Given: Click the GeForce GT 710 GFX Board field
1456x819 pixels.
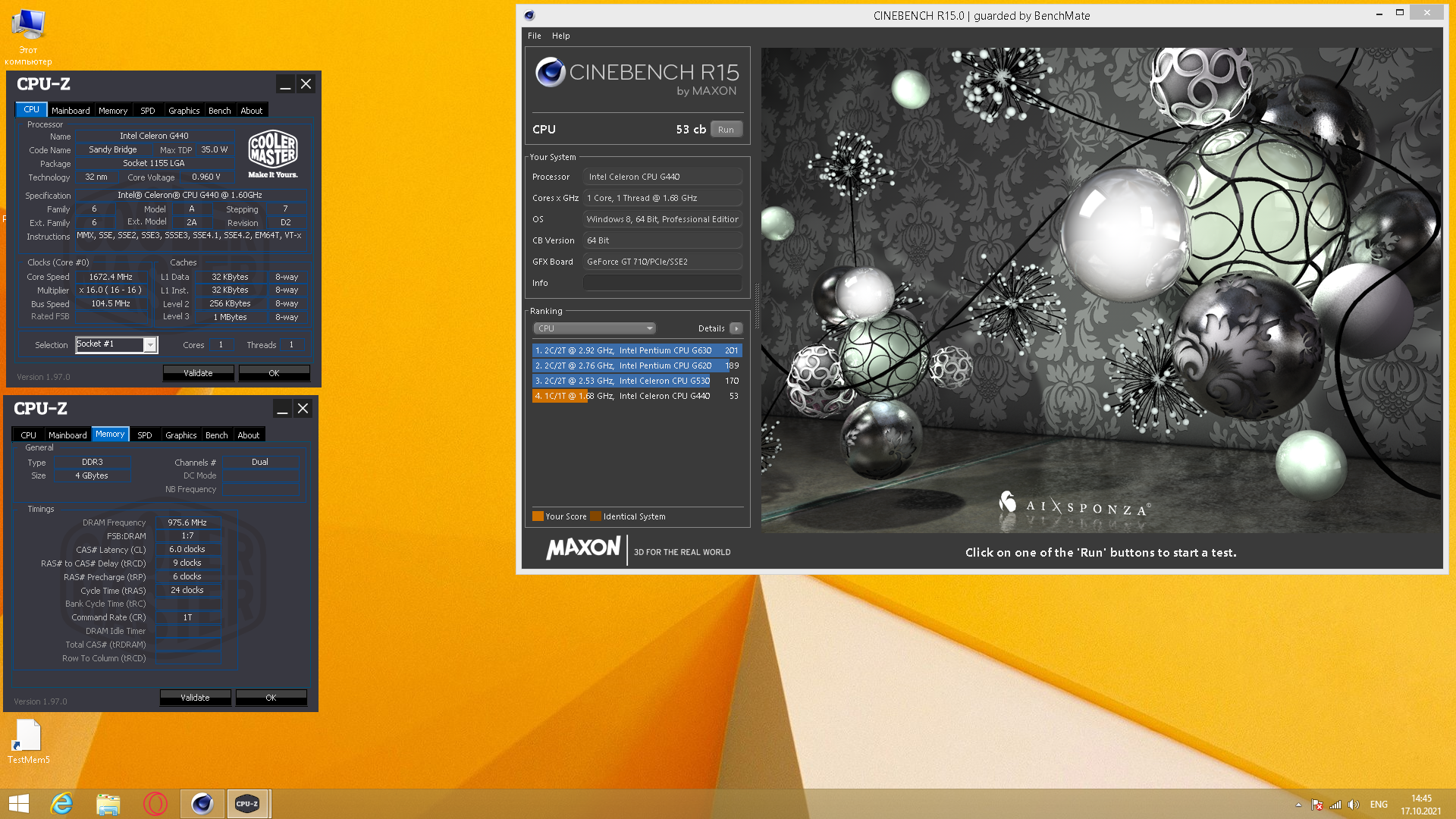Looking at the screenshot, I should pyautogui.click(x=662, y=262).
